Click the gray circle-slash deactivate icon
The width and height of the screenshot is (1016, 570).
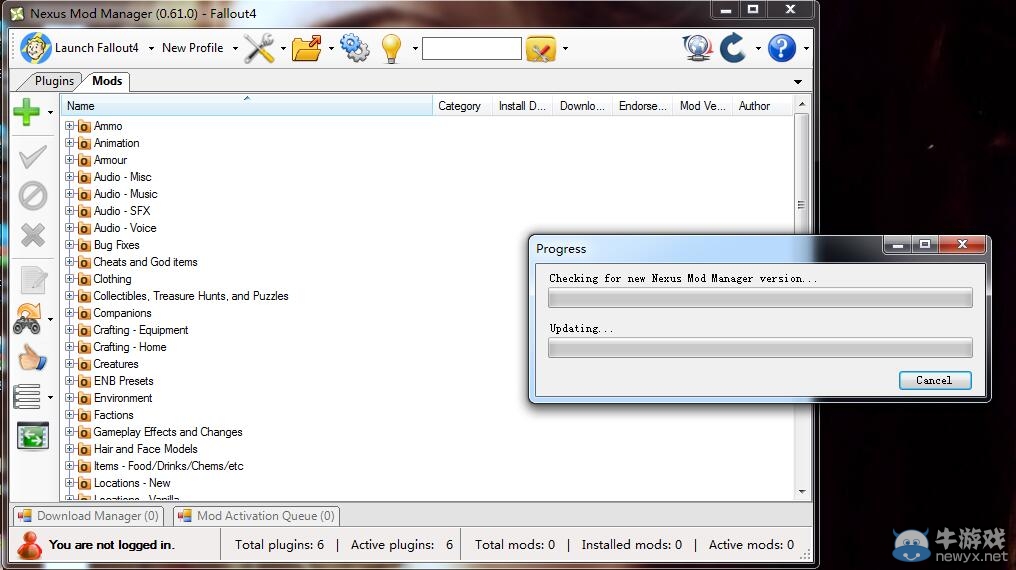pyautogui.click(x=32, y=196)
